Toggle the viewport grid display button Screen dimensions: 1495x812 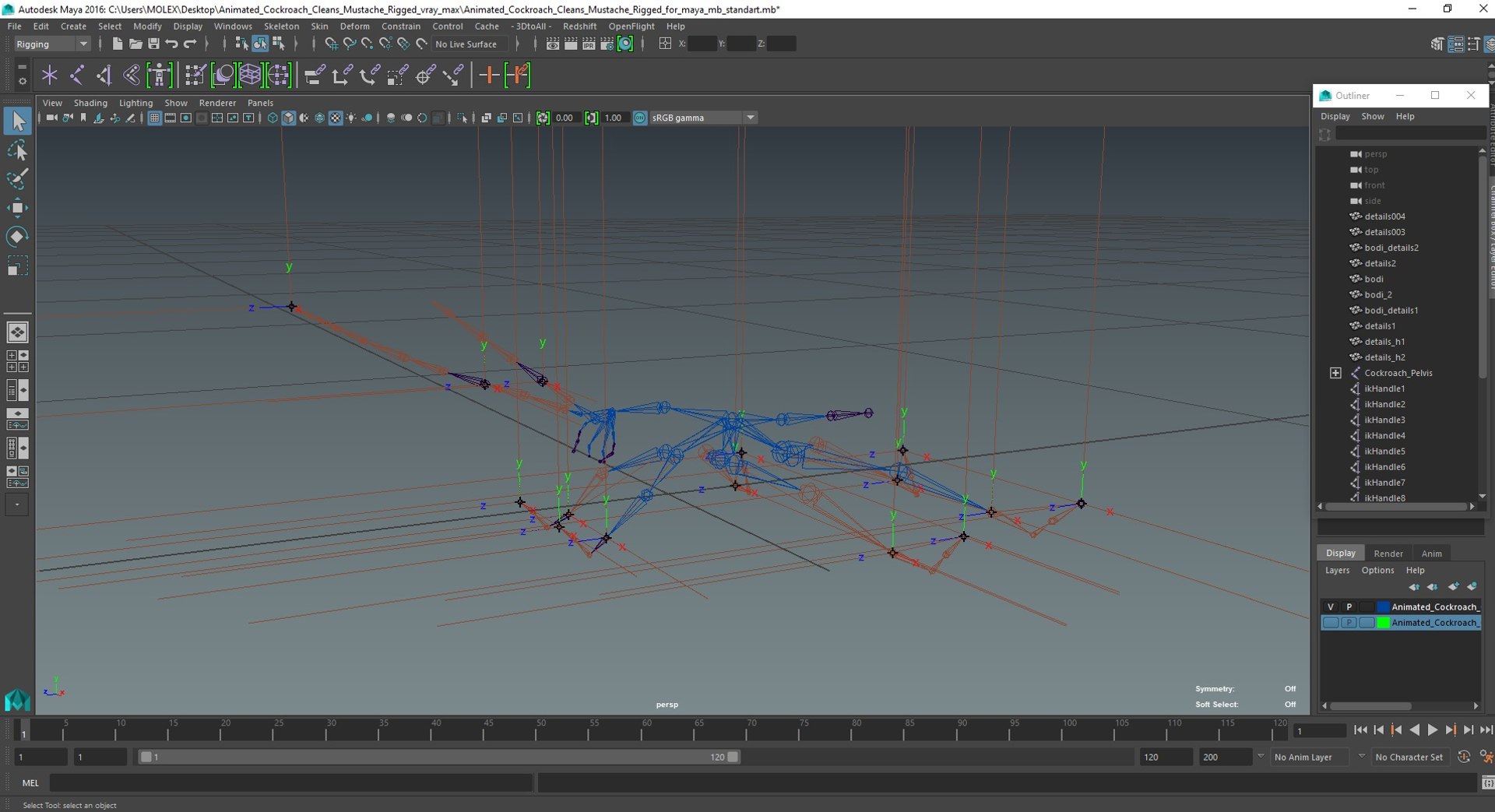coord(154,118)
